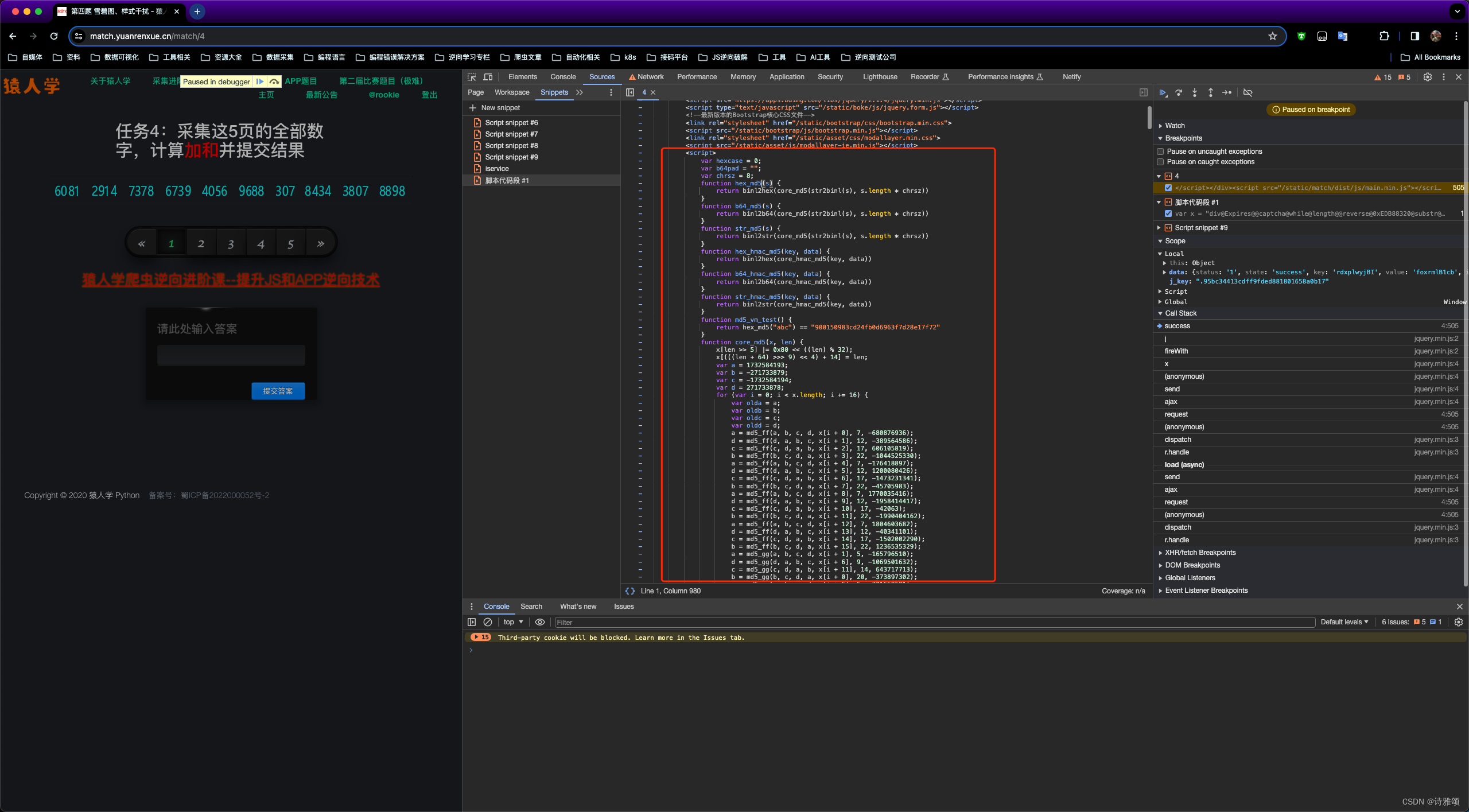Open the Performance panel tab
This screenshot has height=812, width=1469.
[697, 77]
